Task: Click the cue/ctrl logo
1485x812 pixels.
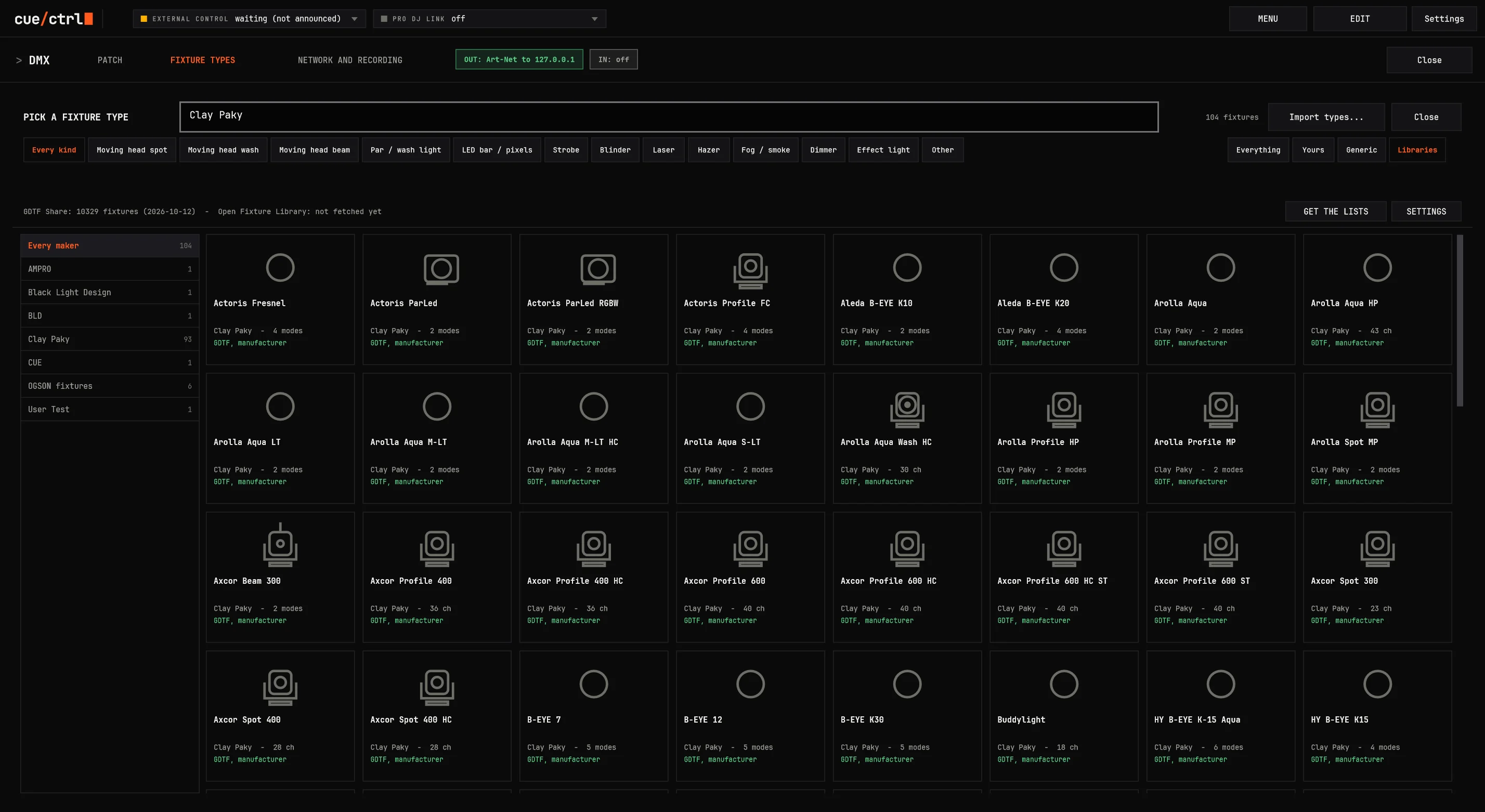Action: pyautogui.click(x=54, y=18)
